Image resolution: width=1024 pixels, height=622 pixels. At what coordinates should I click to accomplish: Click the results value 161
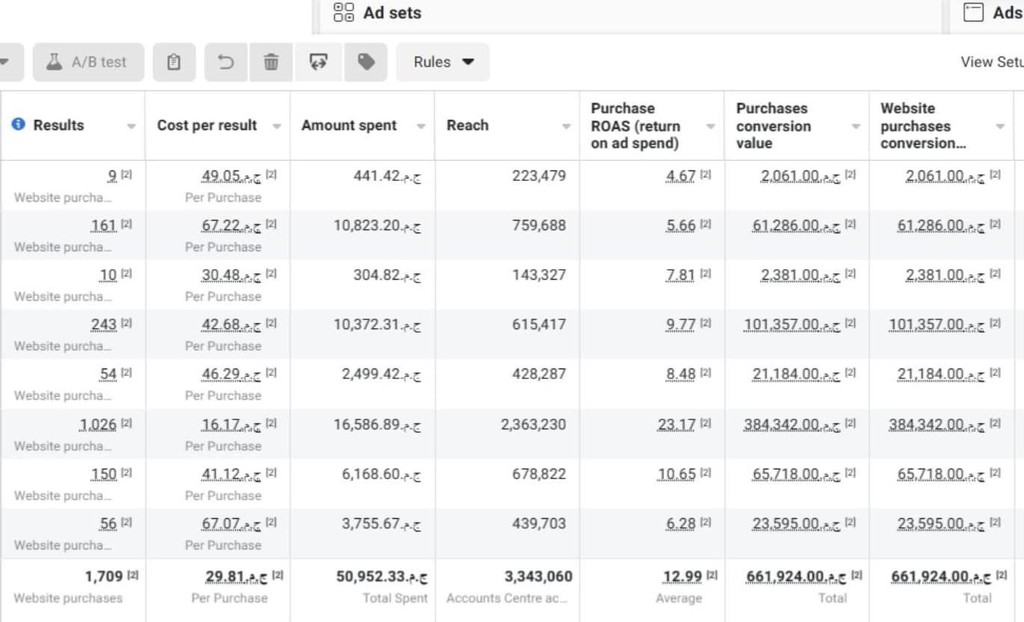[x=103, y=225]
